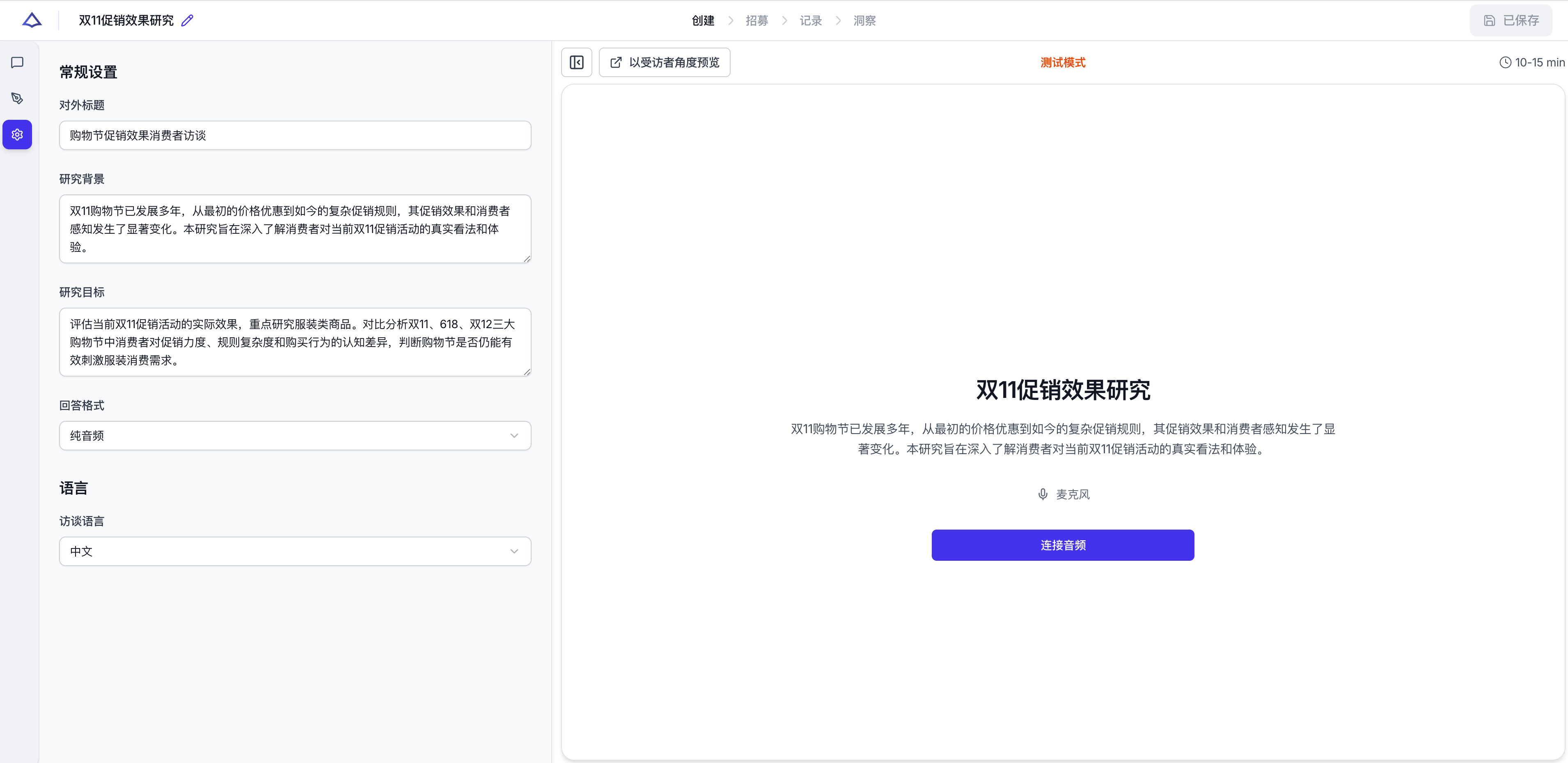Click the 语言 section heading
Screen dimensions: 1568x763
pos(73,488)
